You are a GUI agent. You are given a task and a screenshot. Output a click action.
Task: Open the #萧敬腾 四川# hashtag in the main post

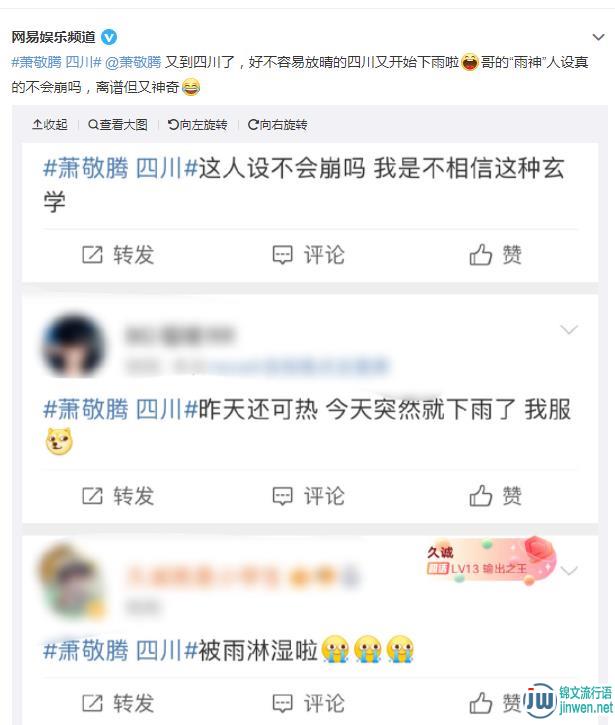click(56, 61)
